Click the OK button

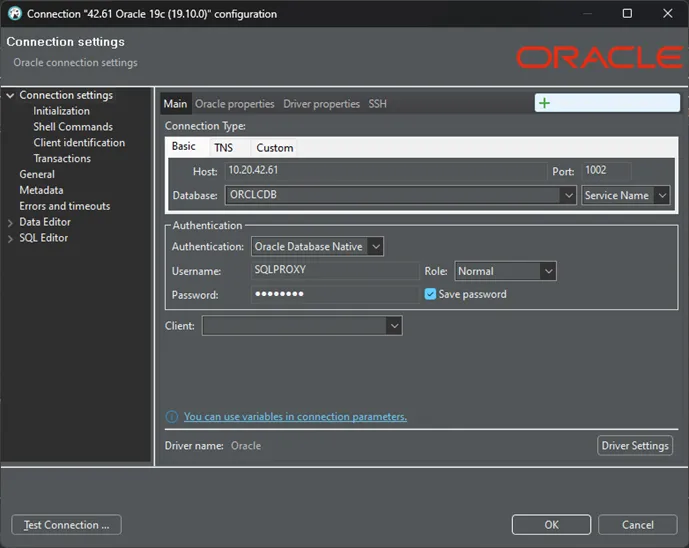[x=551, y=525]
